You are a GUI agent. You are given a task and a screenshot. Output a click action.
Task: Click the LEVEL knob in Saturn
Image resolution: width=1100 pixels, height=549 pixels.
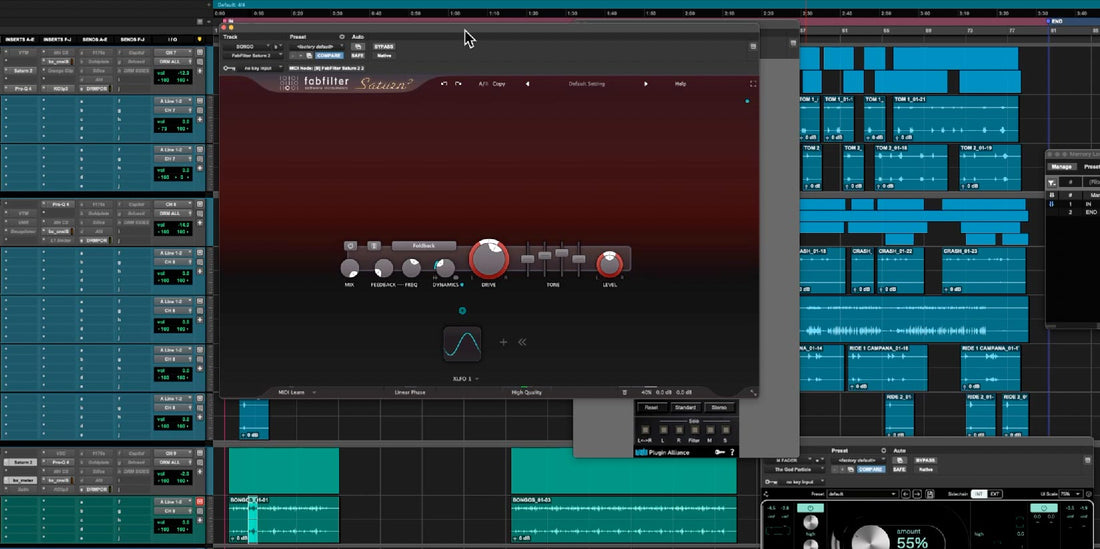[x=610, y=264]
